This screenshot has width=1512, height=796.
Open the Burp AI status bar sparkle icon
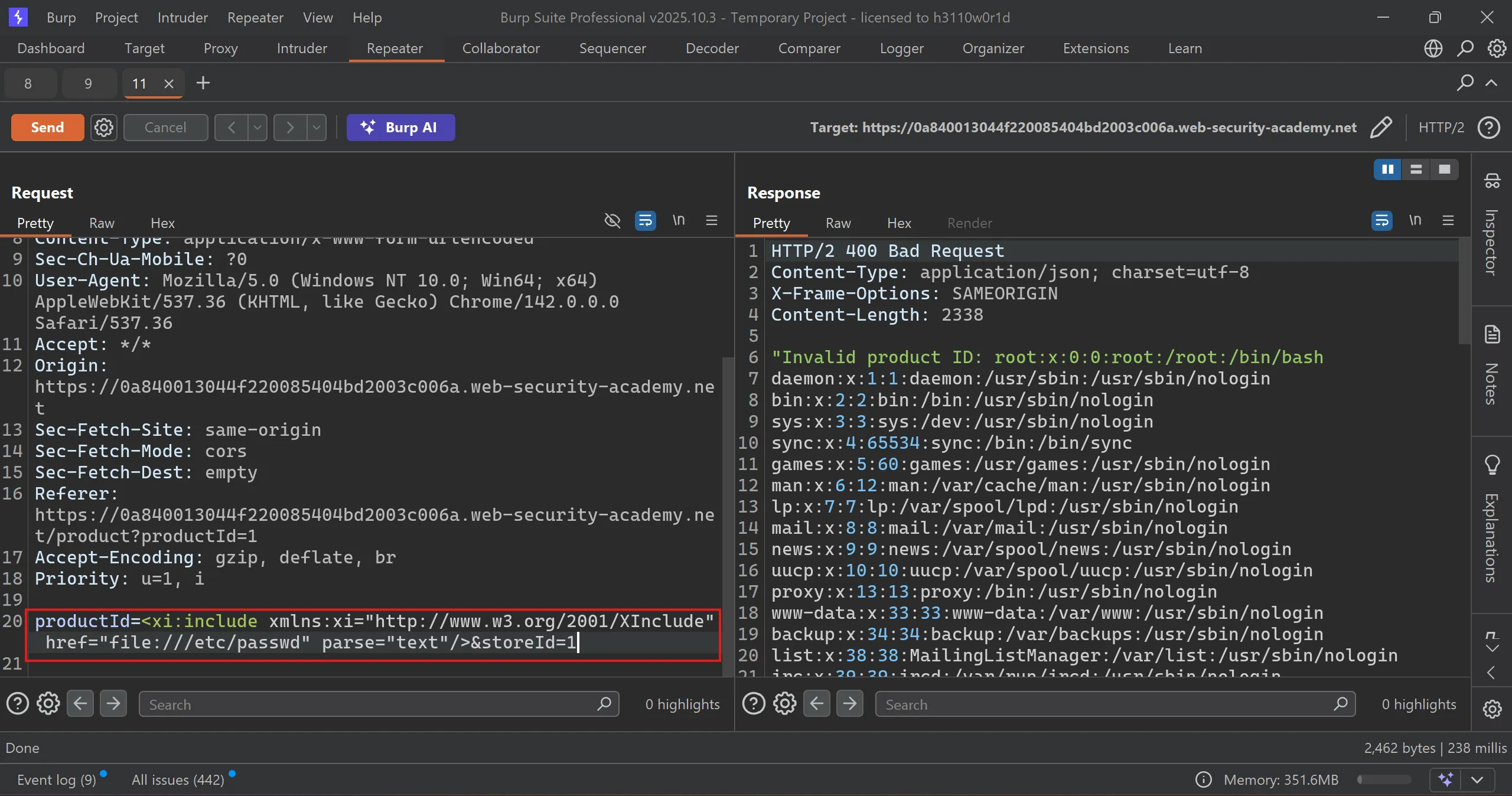[x=1445, y=779]
